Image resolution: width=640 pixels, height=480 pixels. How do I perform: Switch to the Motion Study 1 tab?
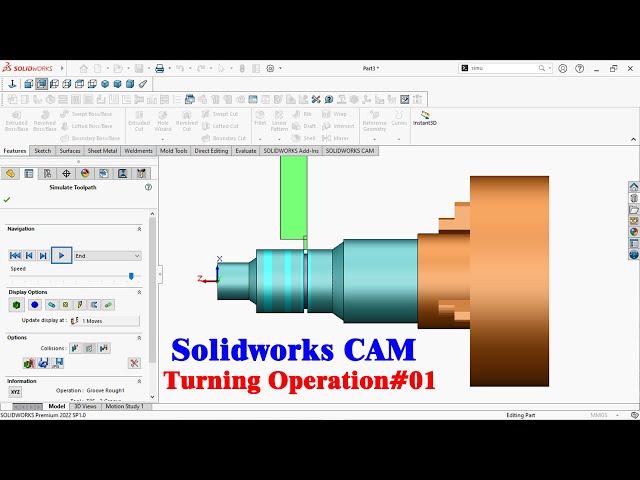[124, 406]
